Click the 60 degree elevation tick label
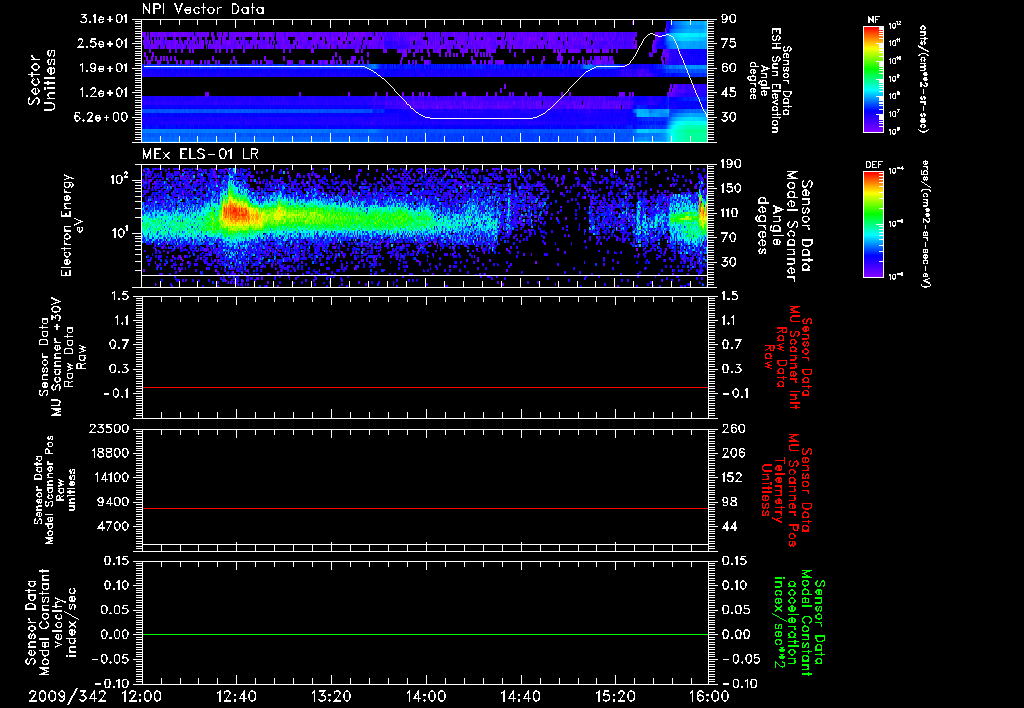Screen dimensions: 1024x708 coord(729,68)
